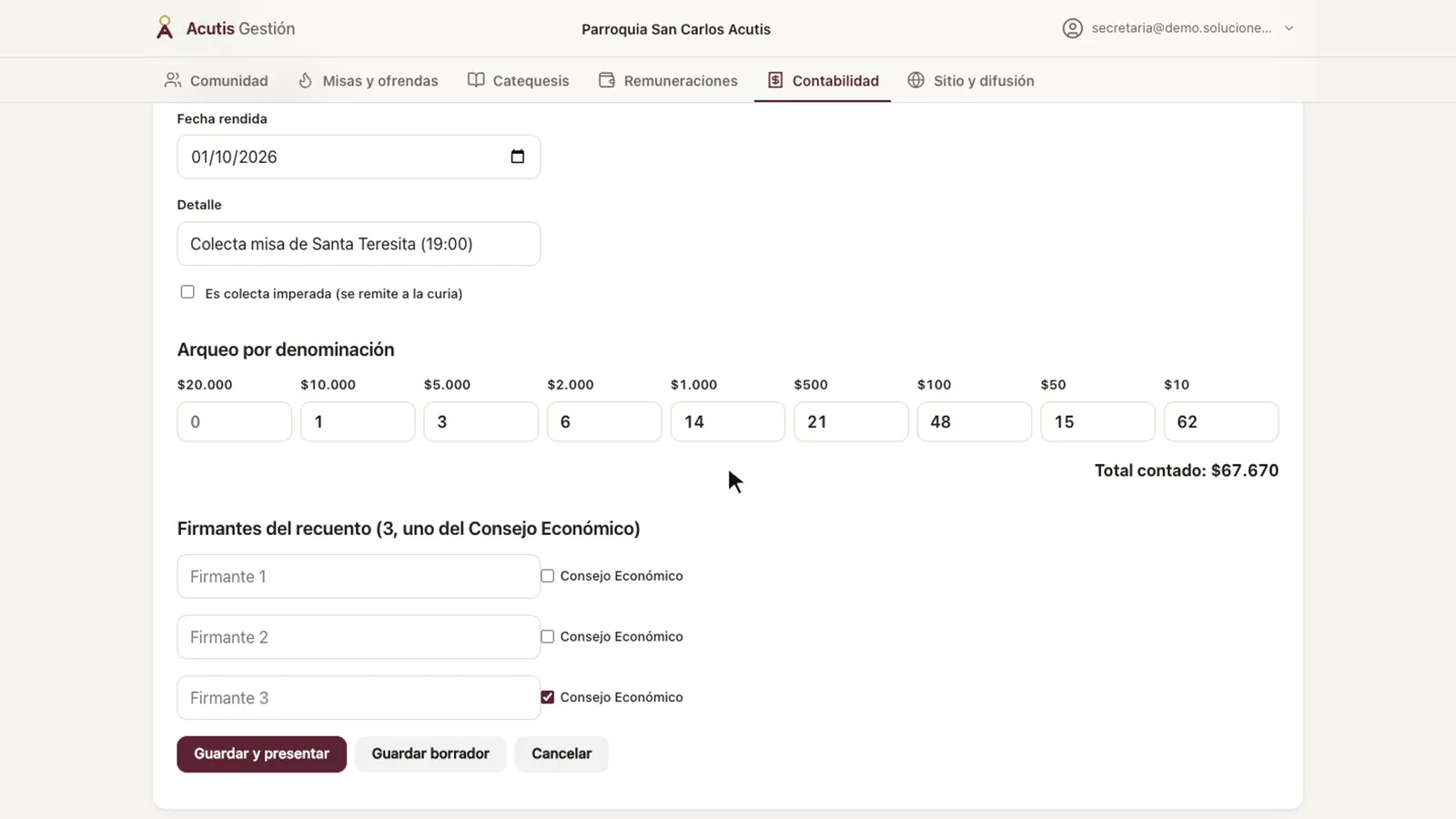Check Consejo Económico for Firmante 2
Image resolution: width=1456 pixels, height=819 pixels.
click(547, 637)
